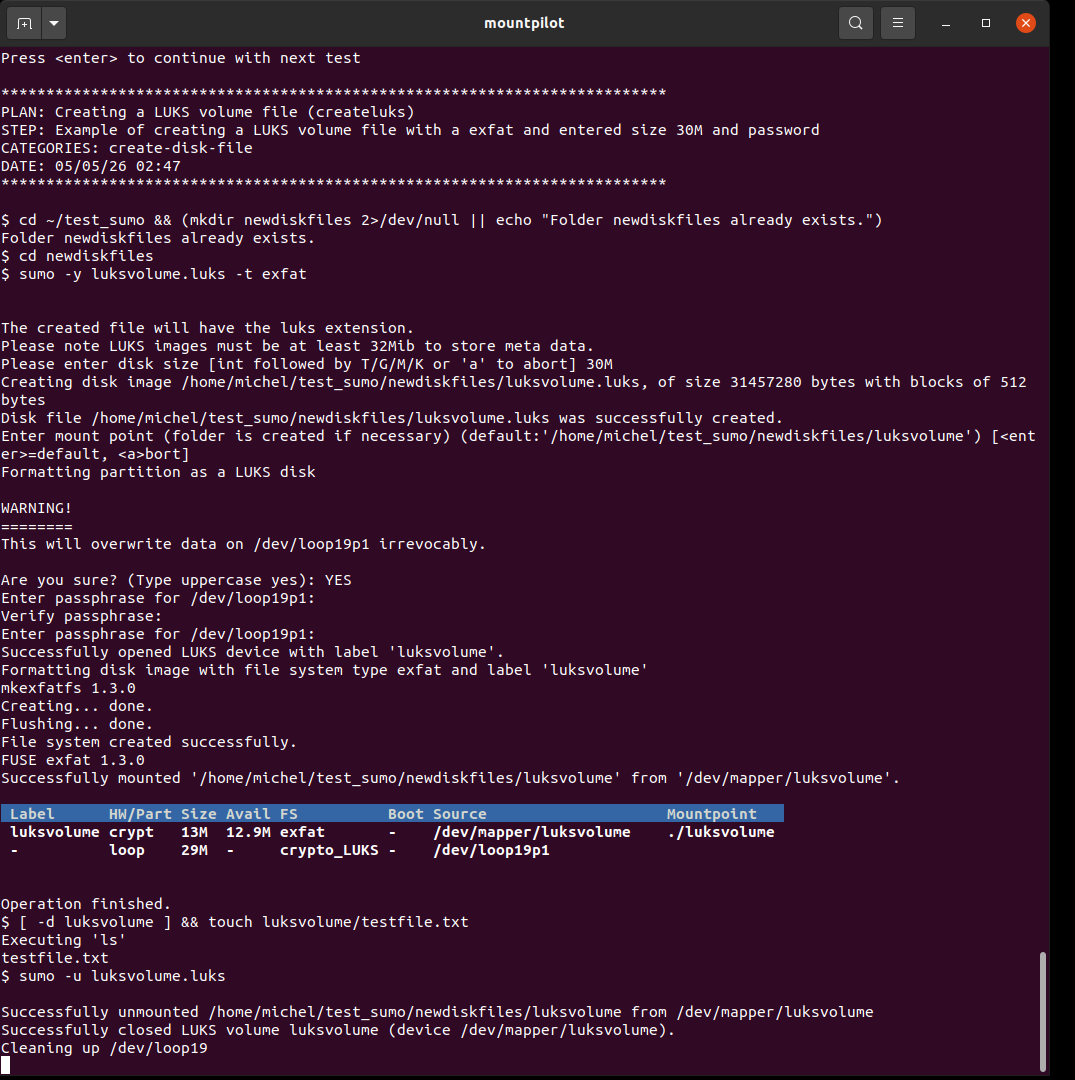The height and width of the screenshot is (1080, 1075).
Task: Click the '/dev/mapper/luksvolume' source cell
Action: (x=532, y=832)
